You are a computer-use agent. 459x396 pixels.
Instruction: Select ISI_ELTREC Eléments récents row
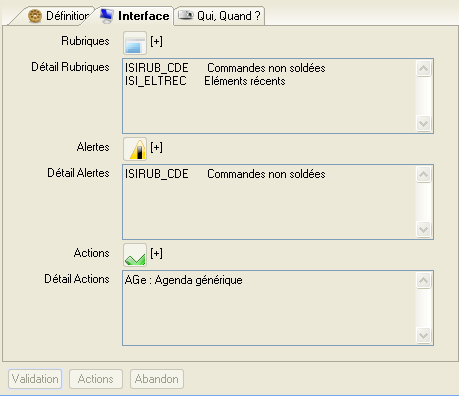(205, 81)
